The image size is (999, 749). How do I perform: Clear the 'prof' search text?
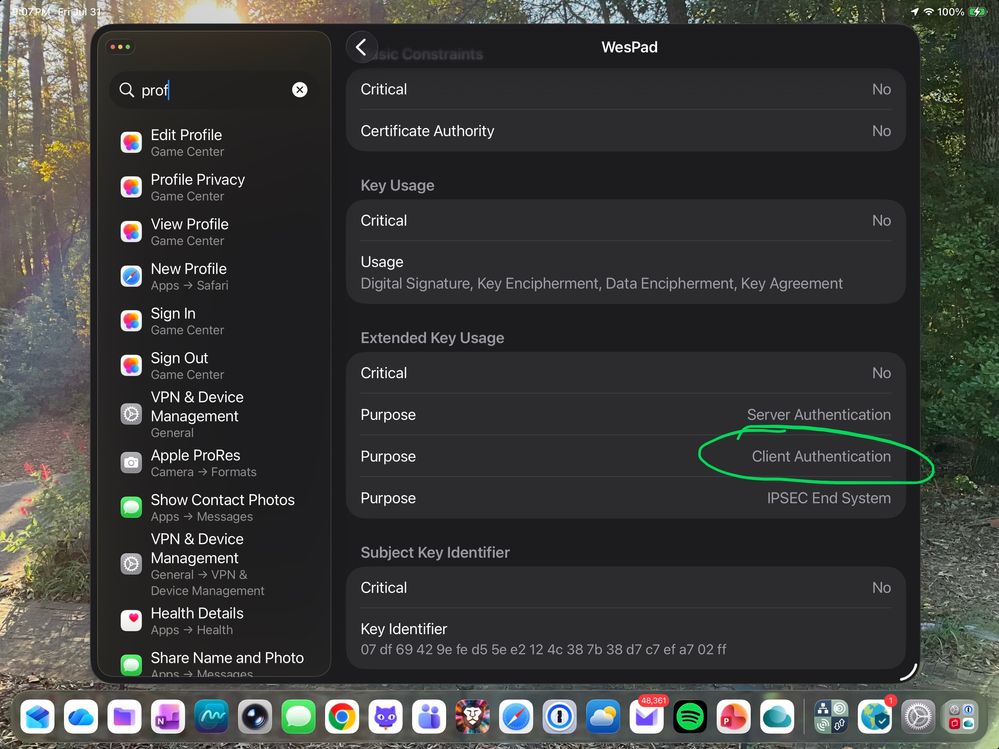[299, 90]
